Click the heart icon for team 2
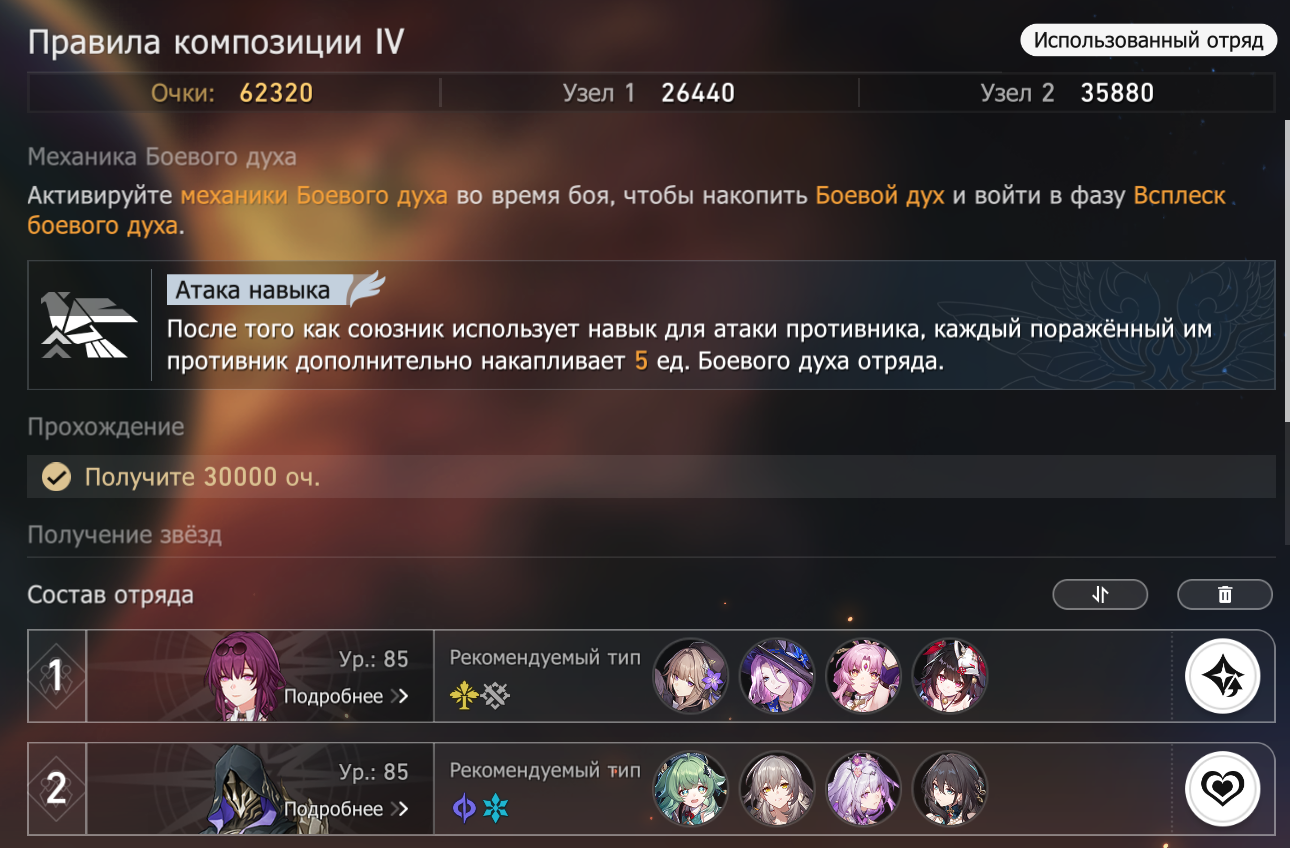 tap(1222, 790)
